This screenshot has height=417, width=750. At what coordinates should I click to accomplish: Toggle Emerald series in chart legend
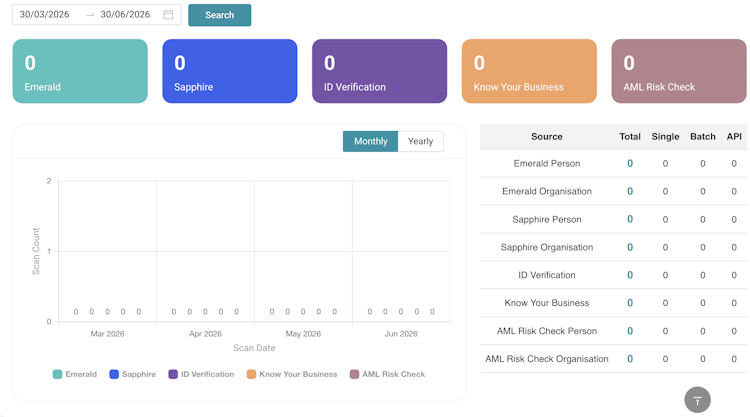point(75,374)
